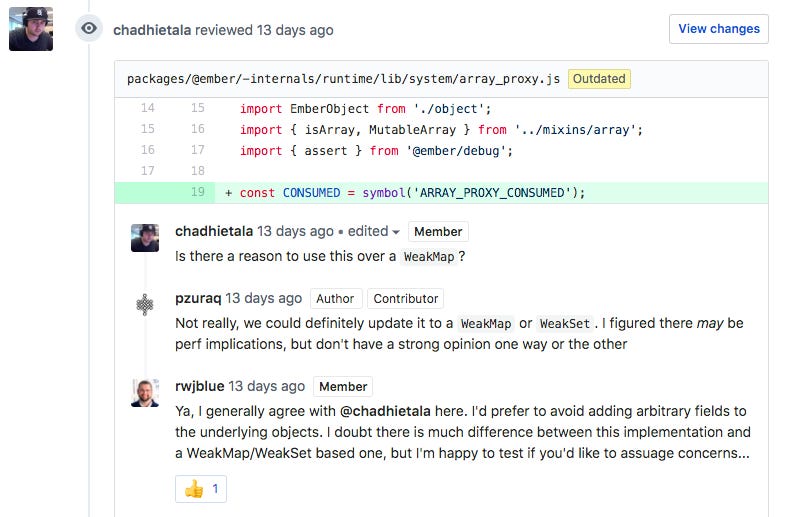Viewport: 799px width, 517px height.
Task: Toggle the thumbs up reaction
Action: [x=203, y=489]
